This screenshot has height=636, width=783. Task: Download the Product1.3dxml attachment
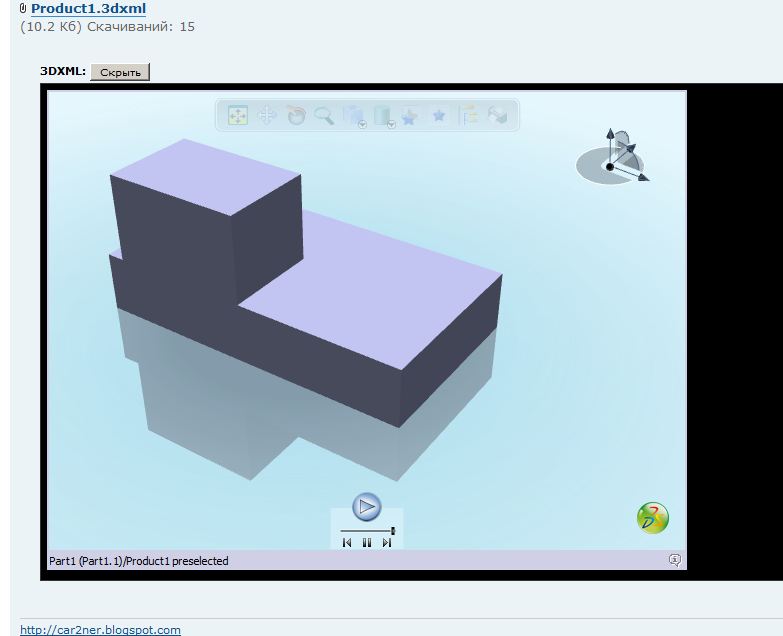pos(88,8)
